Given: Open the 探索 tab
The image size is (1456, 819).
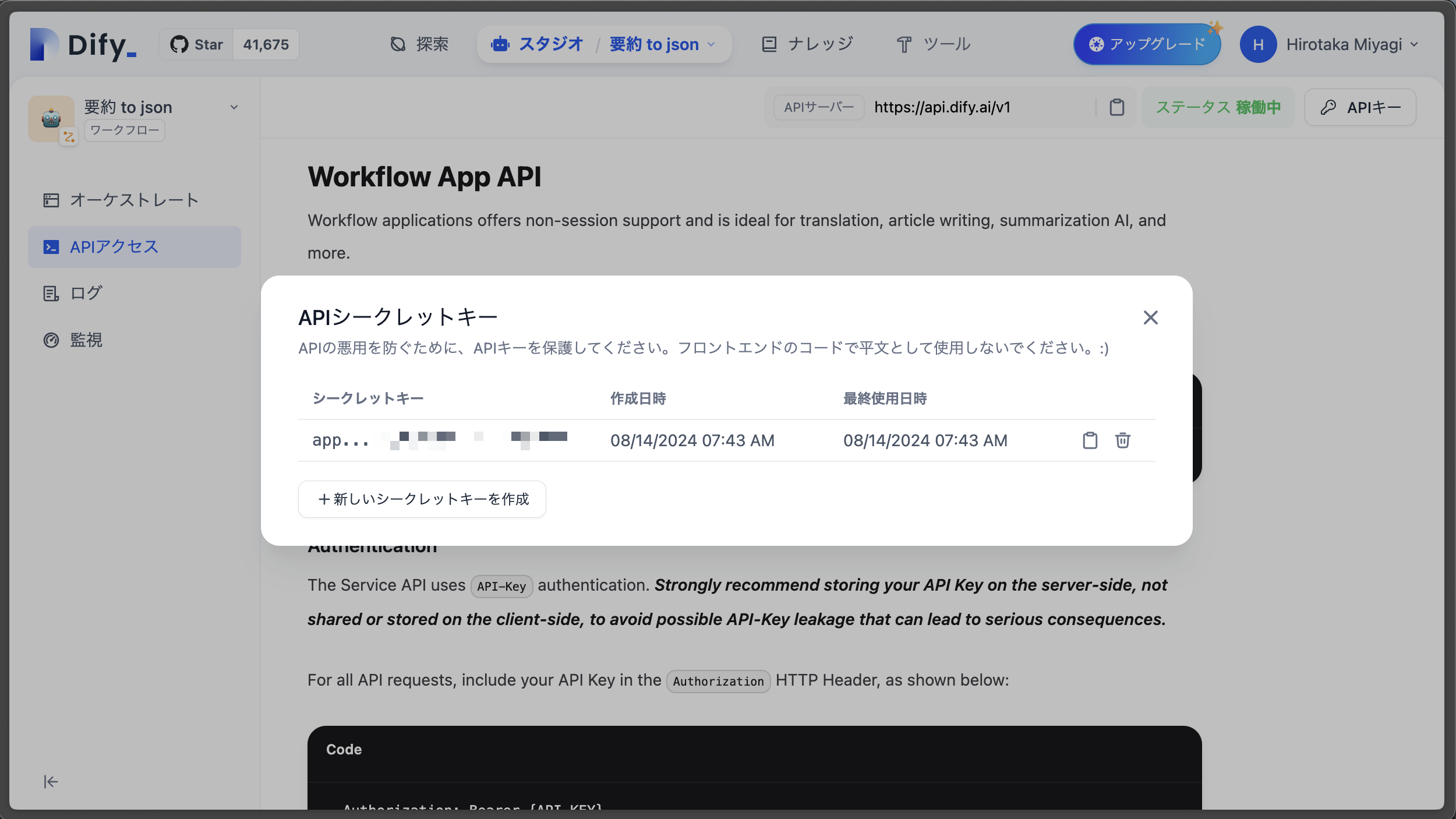Looking at the screenshot, I should 419,44.
